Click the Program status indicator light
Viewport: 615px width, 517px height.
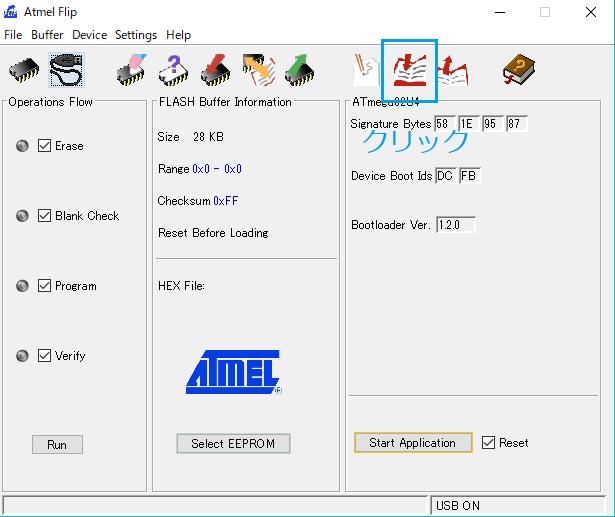(x=22, y=285)
